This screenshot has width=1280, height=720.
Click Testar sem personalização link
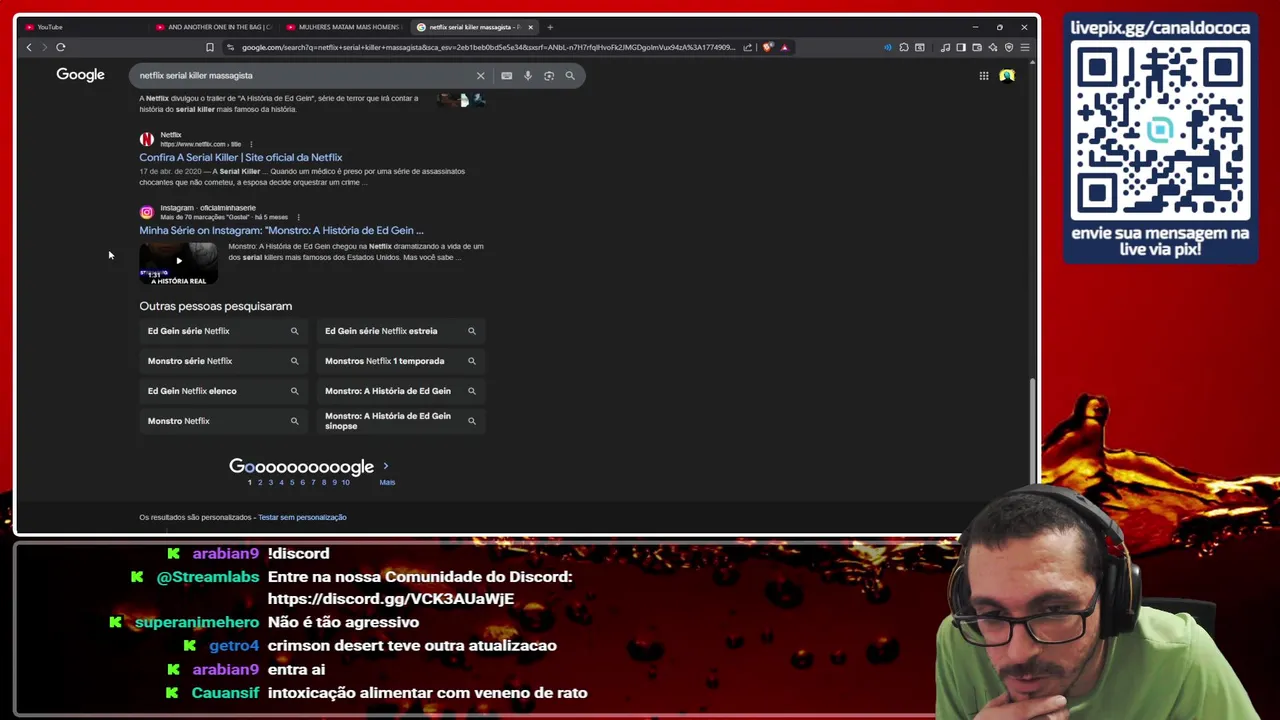(302, 517)
